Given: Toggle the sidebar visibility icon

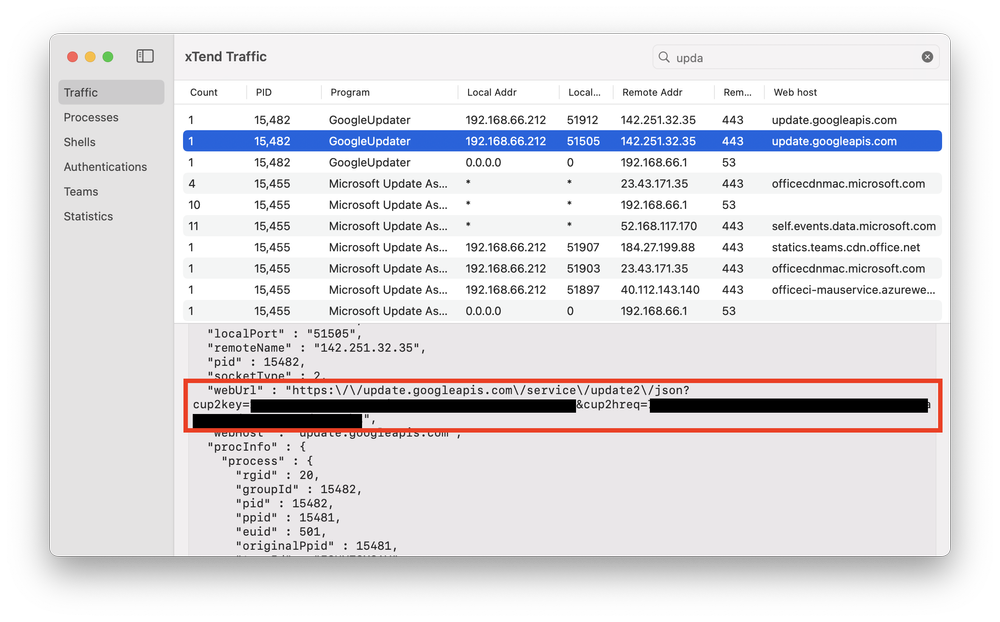Looking at the screenshot, I should pos(145,56).
